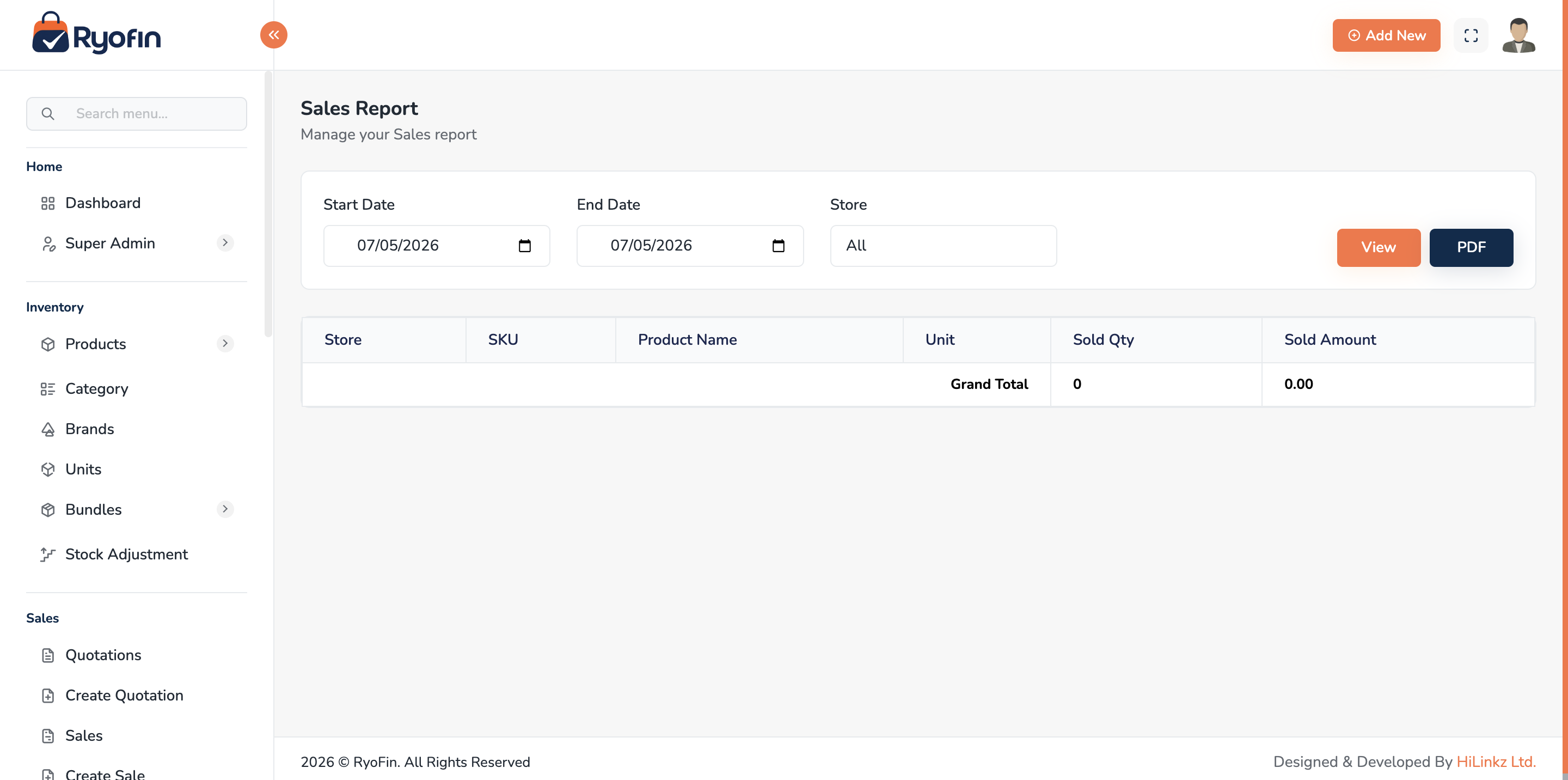Click the Add New button

pos(1386,35)
